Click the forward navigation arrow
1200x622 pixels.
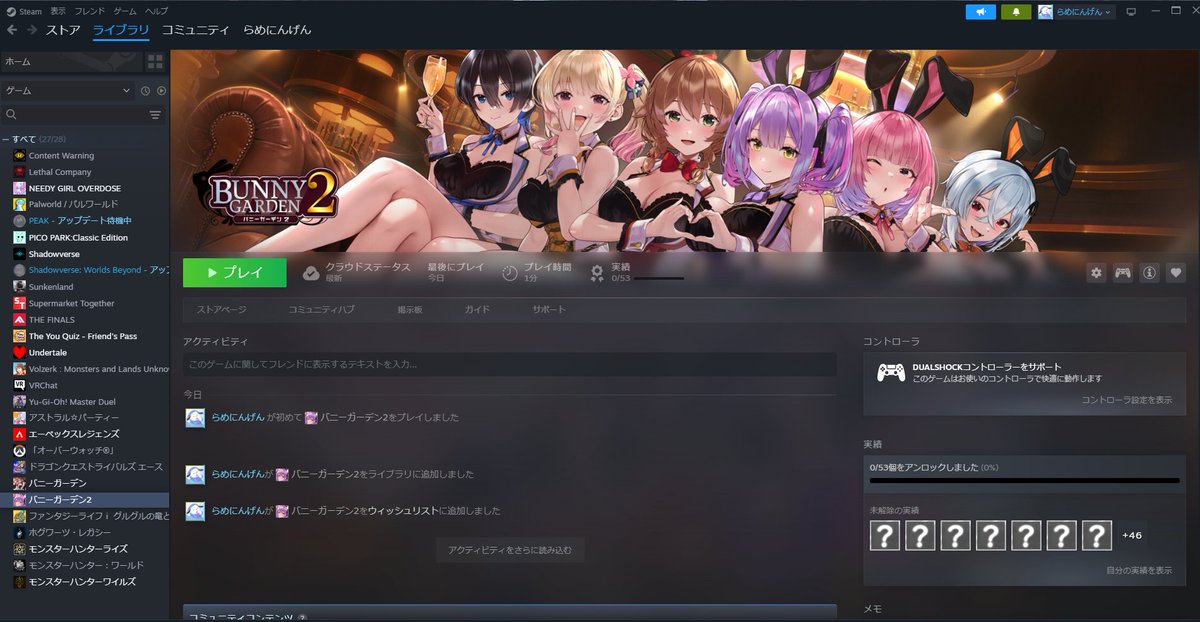coord(31,30)
